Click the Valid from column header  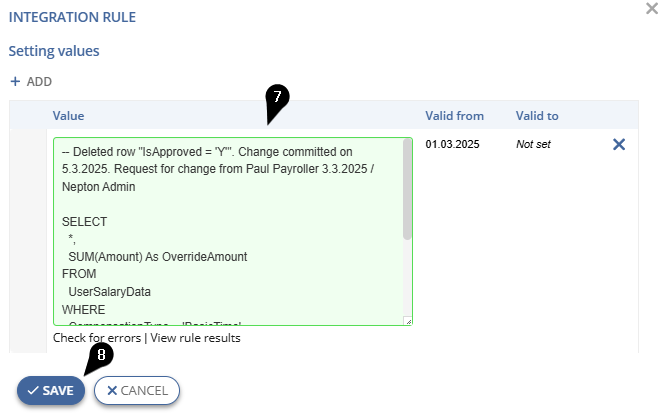(x=454, y=116)
